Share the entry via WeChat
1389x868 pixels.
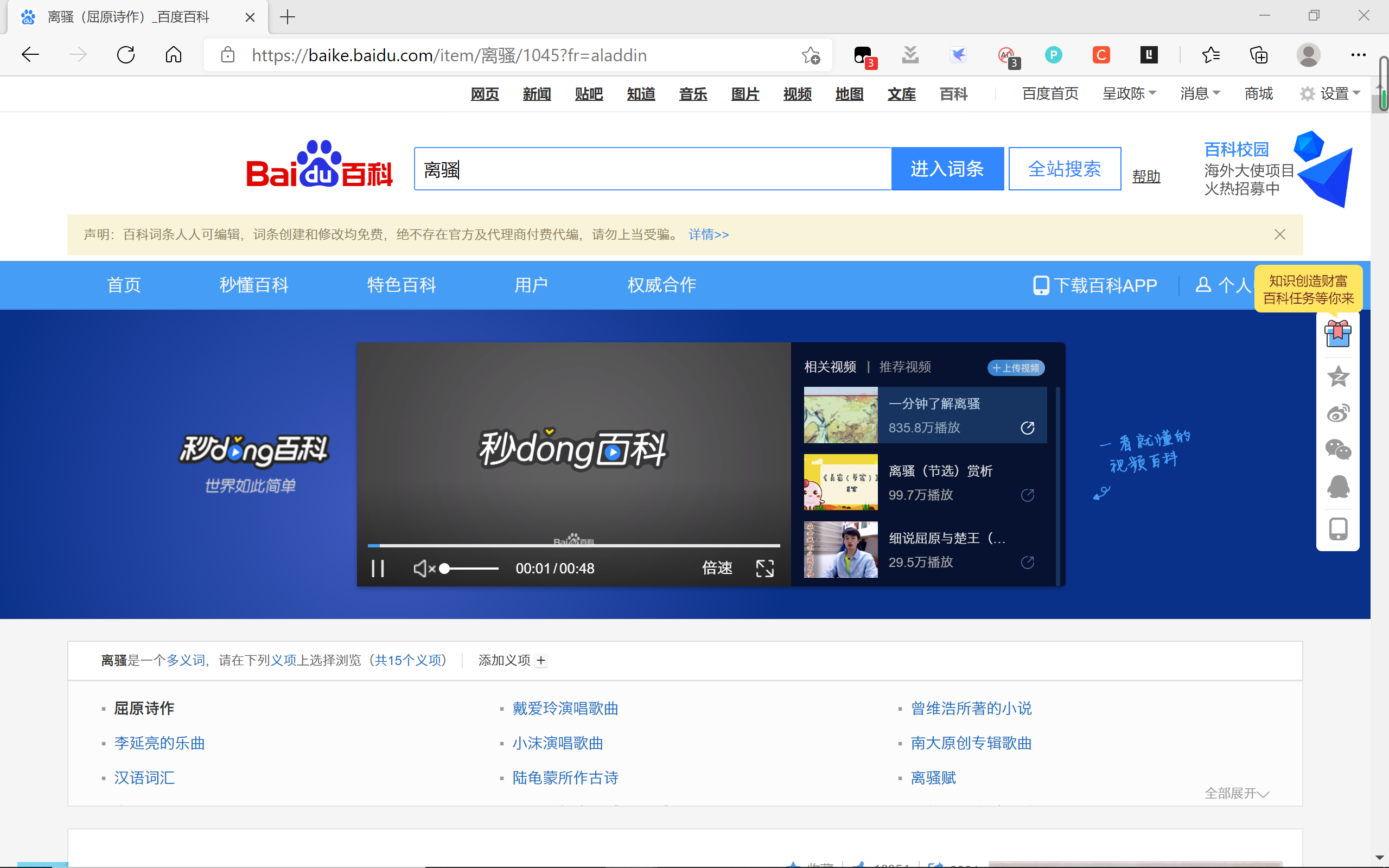[x=1339, y=450]
